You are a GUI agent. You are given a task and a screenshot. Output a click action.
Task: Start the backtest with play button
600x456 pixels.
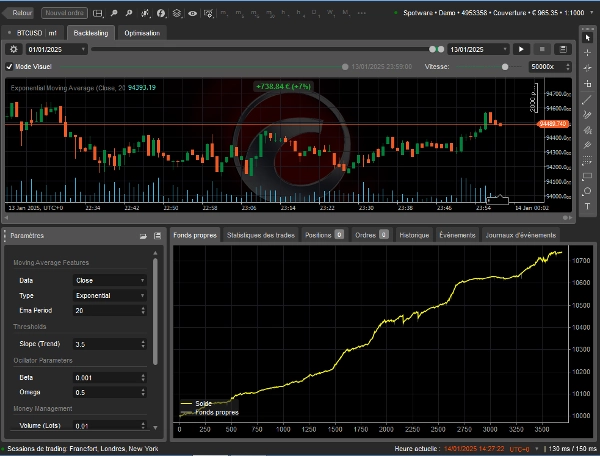point(521,49)
